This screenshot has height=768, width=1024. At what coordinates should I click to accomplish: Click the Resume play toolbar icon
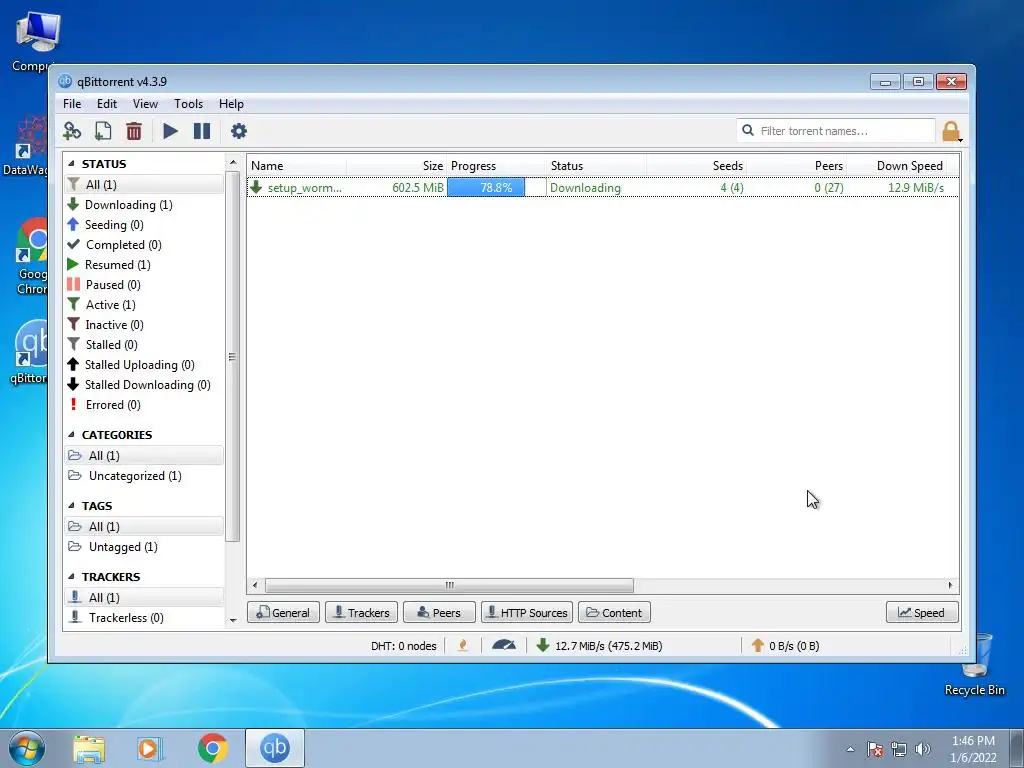170,131
